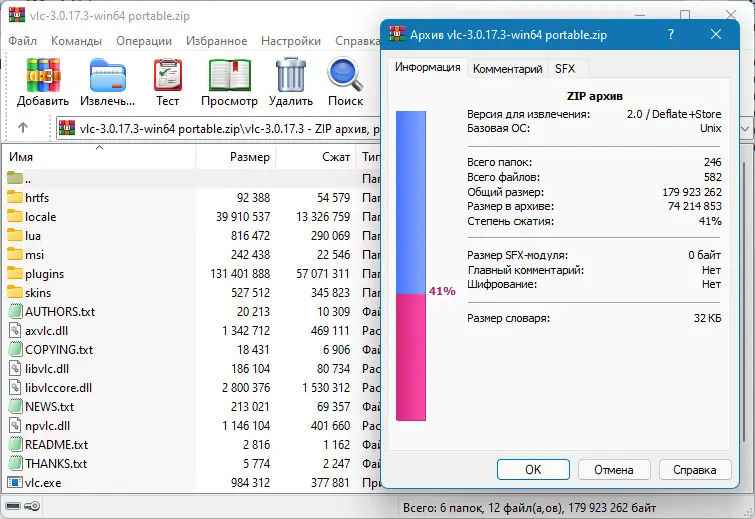Click the Справка button in dialog

[x=695, y=469]
